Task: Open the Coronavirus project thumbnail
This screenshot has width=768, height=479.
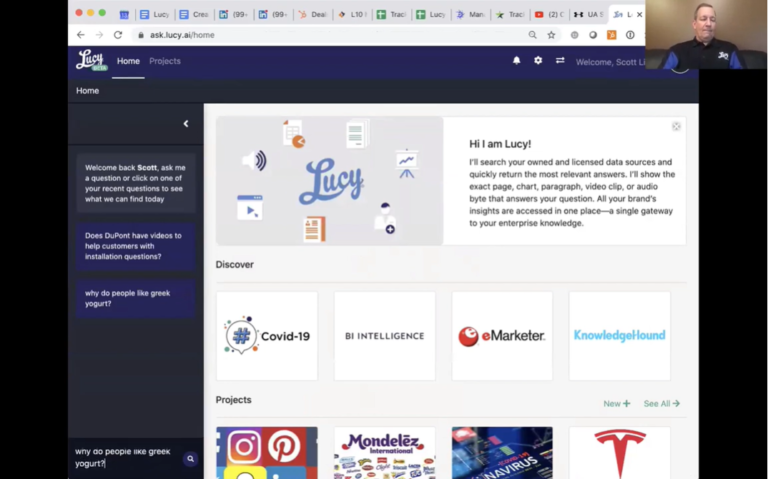Action: [x=502, y=453]
